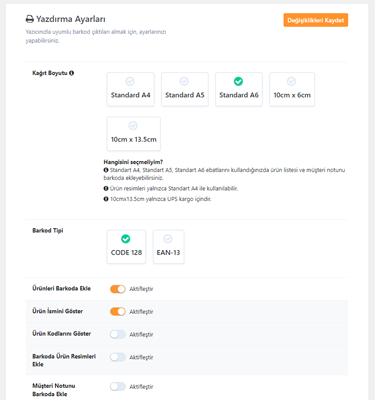The image size is (375, 400).
Task: Click the check circle icon in 10cm x 6cm card
Action: 291,81
